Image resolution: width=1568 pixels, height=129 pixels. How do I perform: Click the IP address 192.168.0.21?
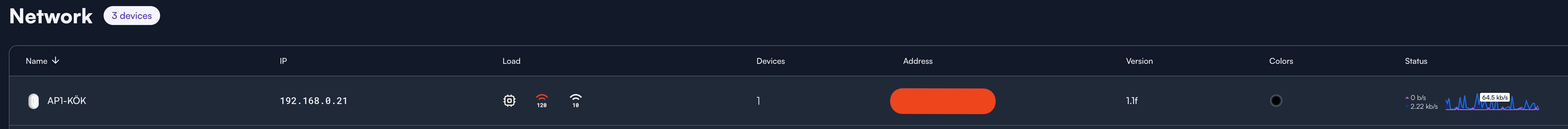(313, 101)
